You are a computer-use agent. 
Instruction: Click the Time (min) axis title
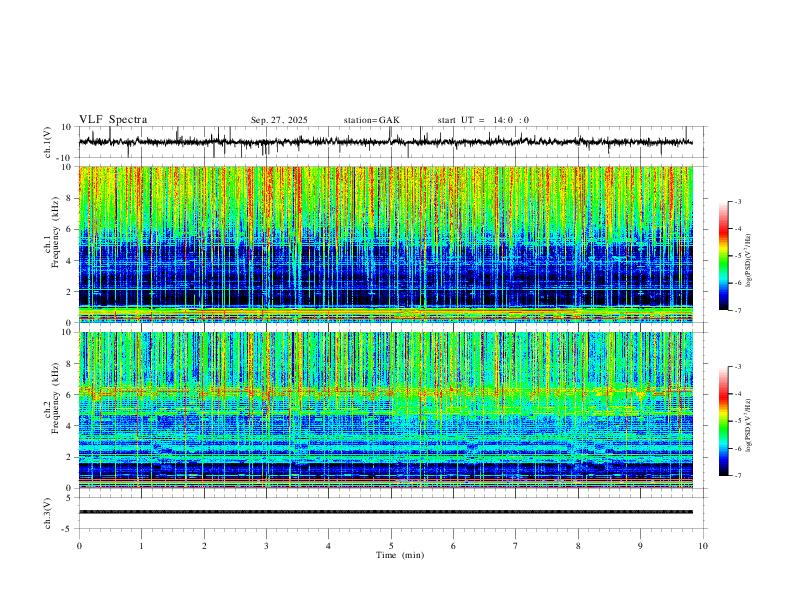click(400, 555)
